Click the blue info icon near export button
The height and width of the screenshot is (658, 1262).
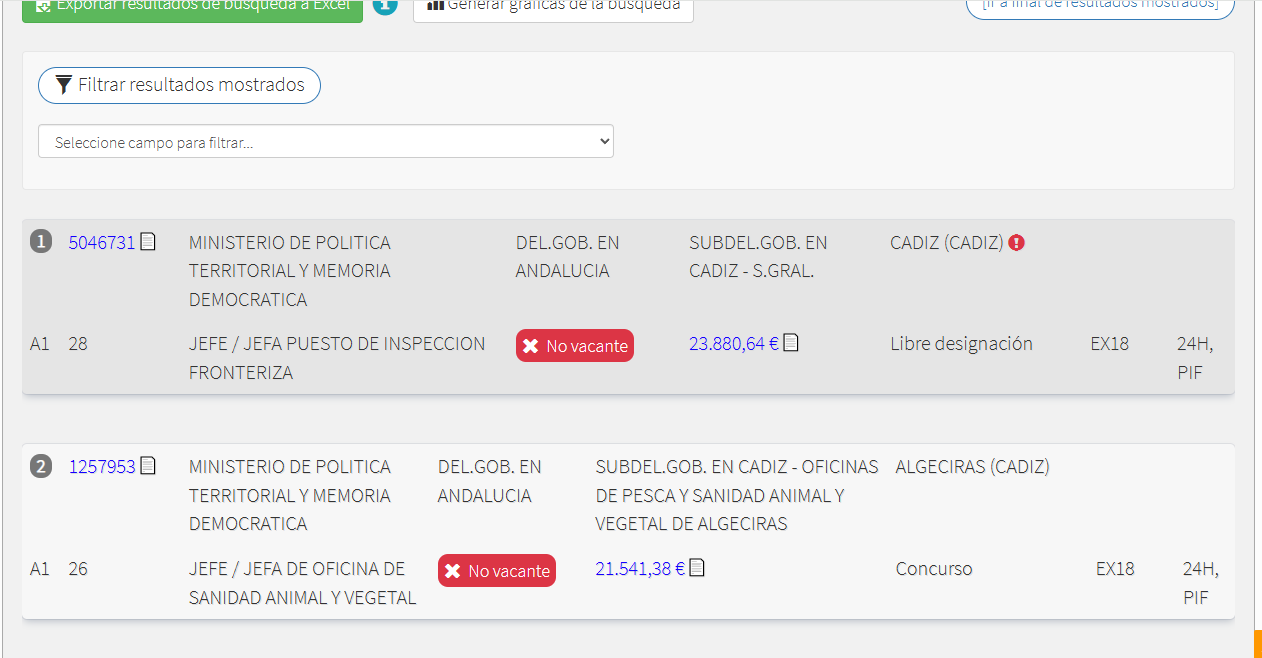coord(385,6)
